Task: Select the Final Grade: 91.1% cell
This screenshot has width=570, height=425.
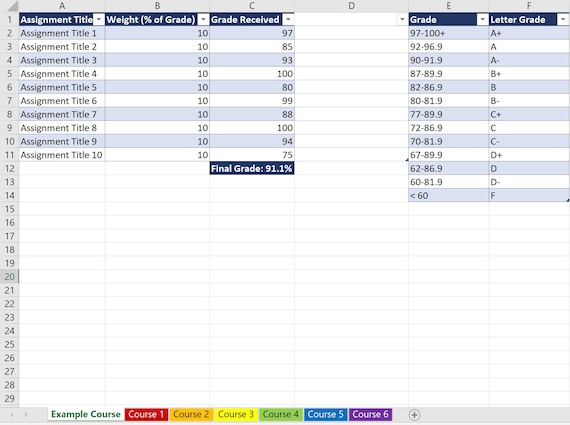Action: click(x=252, y=168)
